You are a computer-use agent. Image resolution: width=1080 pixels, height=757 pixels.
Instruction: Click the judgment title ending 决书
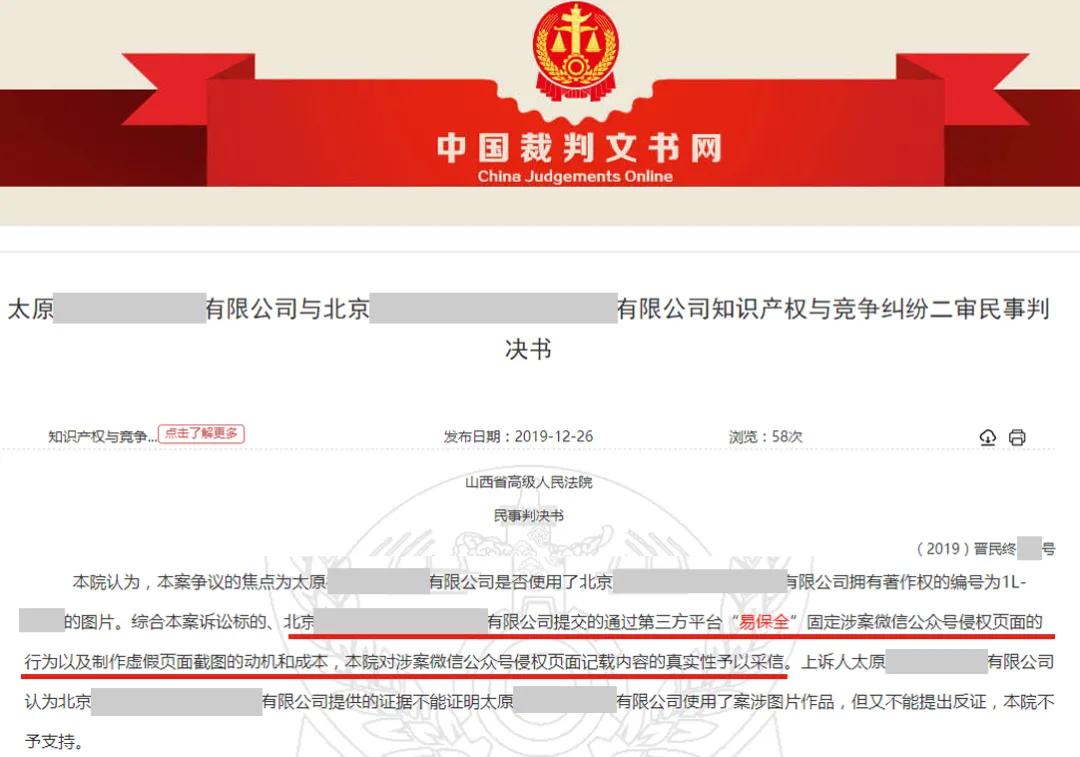tap(528, 349)
